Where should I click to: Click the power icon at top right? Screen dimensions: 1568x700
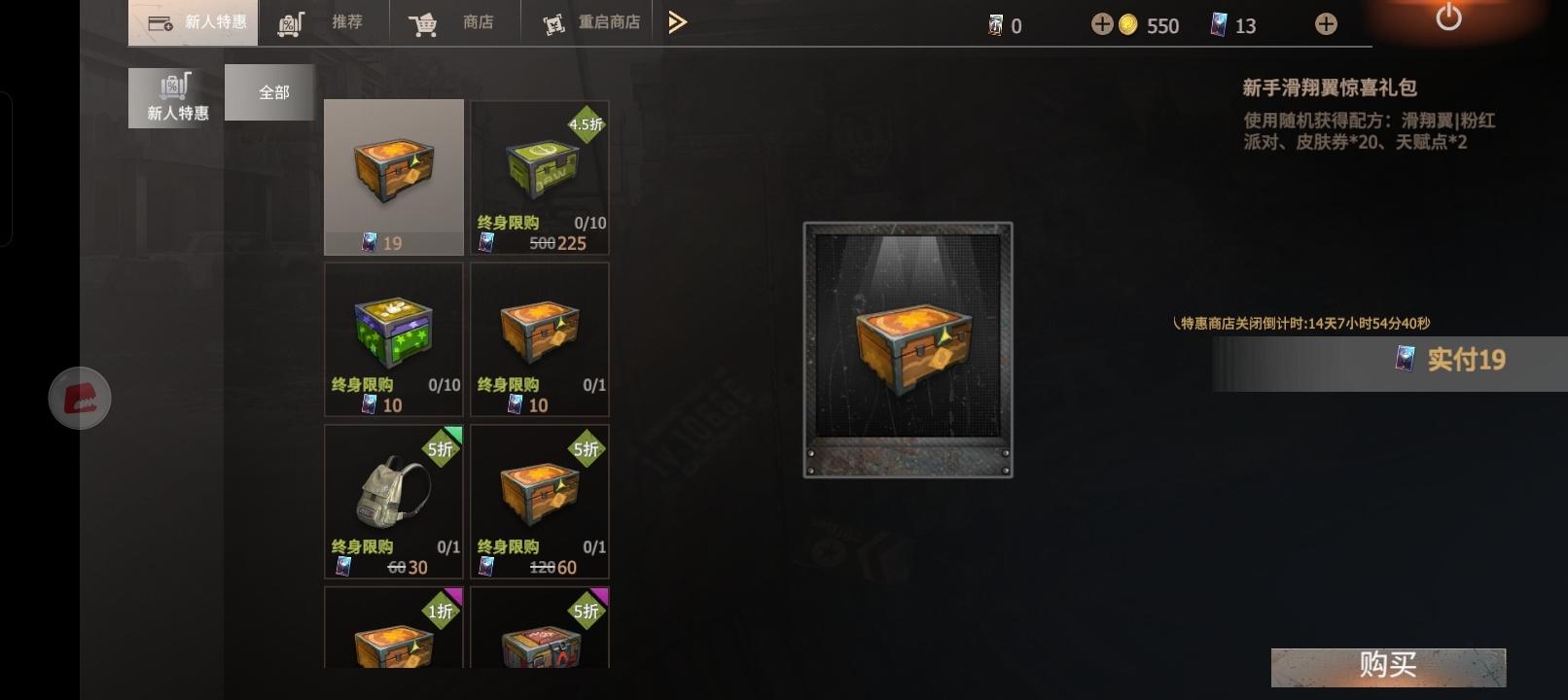pos(1448,17)
